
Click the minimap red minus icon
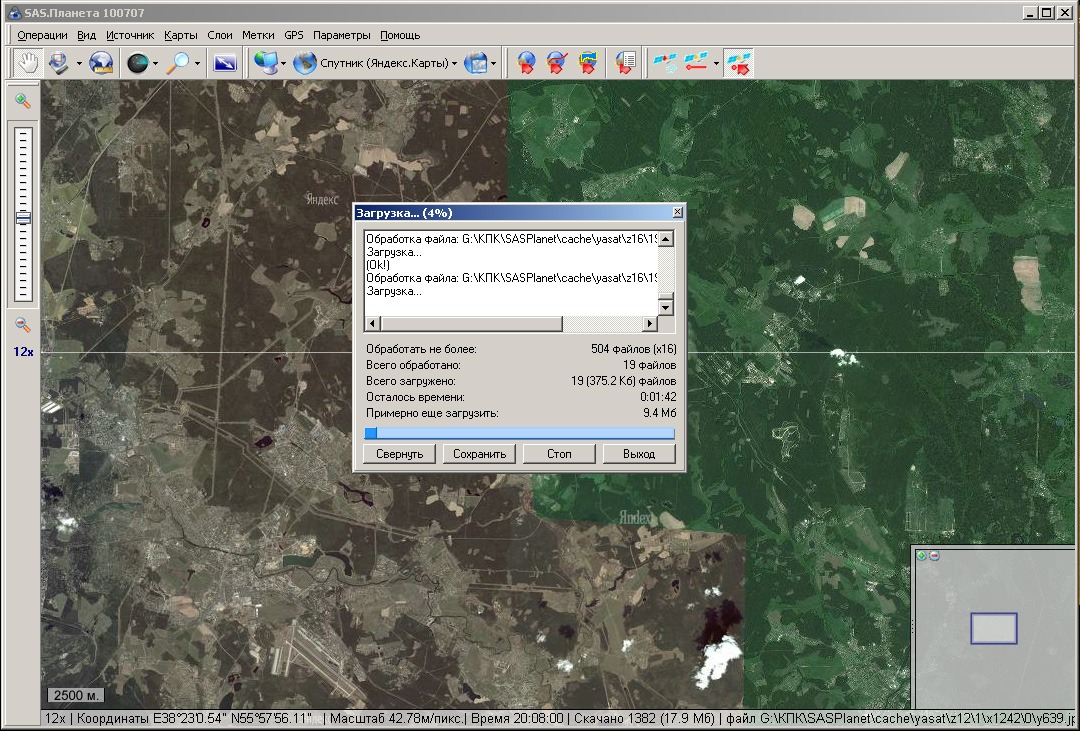pyautogui.click(x=934, y=555)
